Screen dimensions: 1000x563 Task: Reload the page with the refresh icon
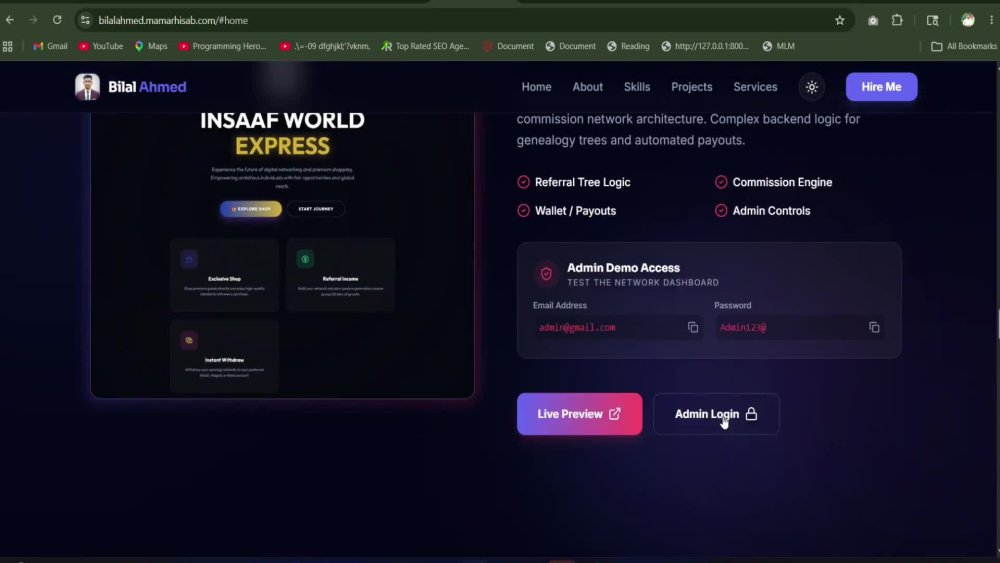pyautogui.click(x=57, y=20)
